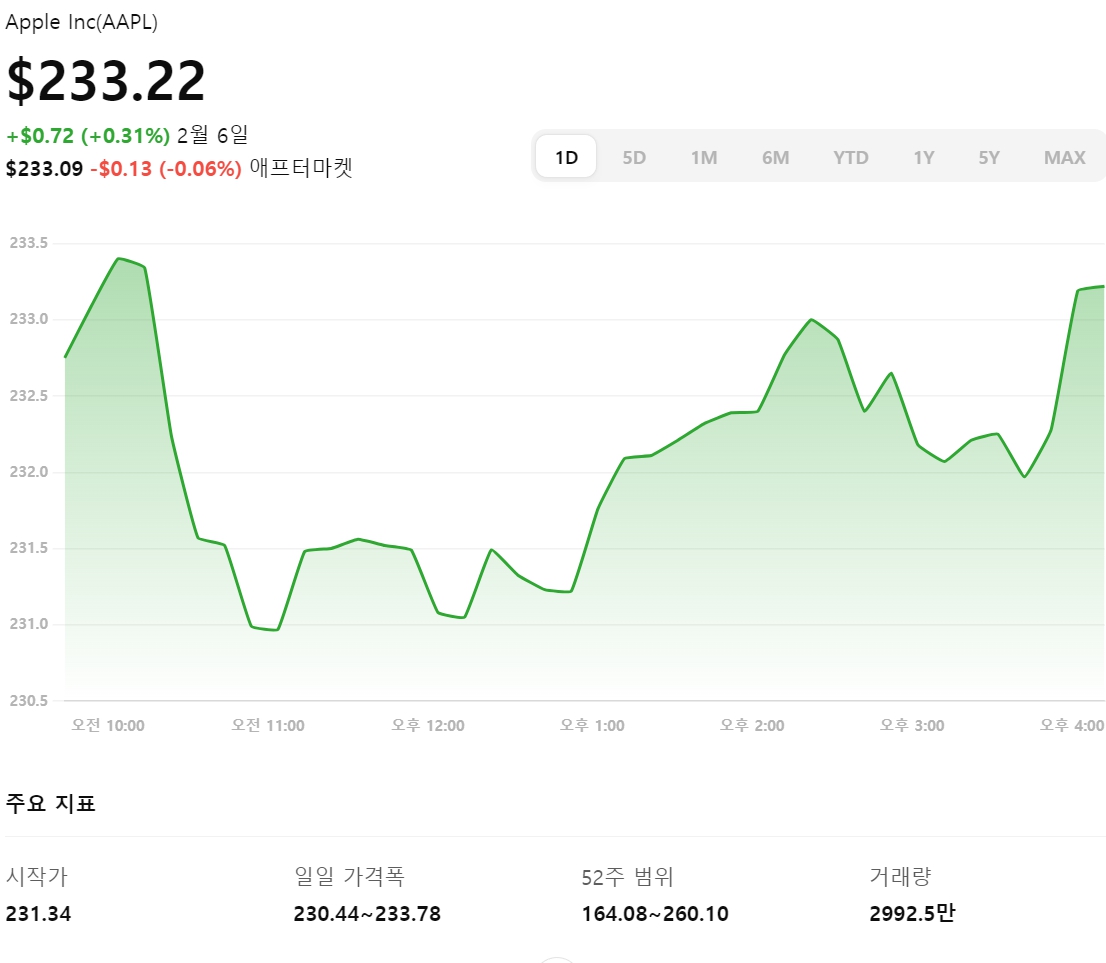Click the 232.5 y-axis label
Screen dimensions: 1106x963
point(28,396)
